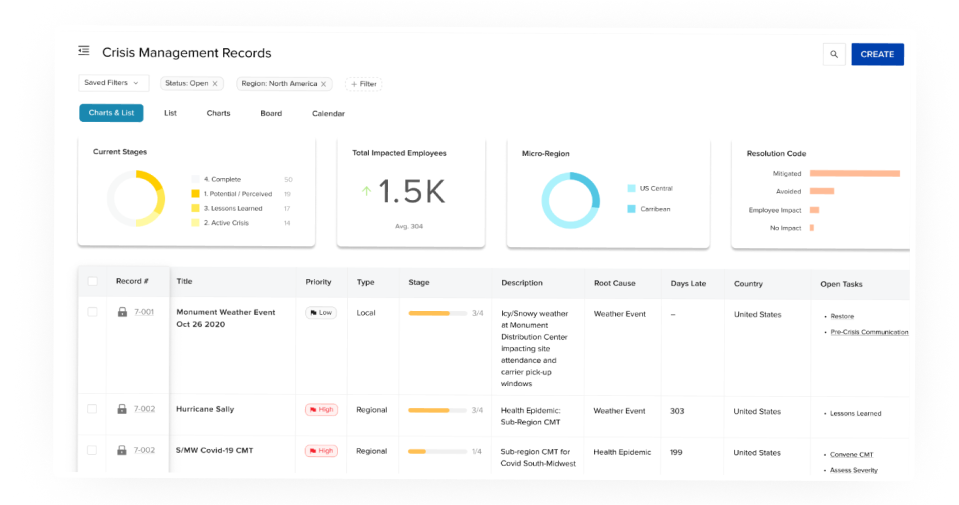Open the Pre-Crisis Communication task link
Screen dimensions: 959x505
869,332
